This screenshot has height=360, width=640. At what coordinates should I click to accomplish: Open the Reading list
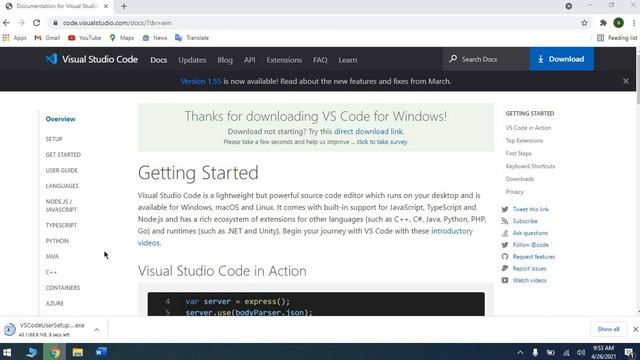[x=617, y=38]
